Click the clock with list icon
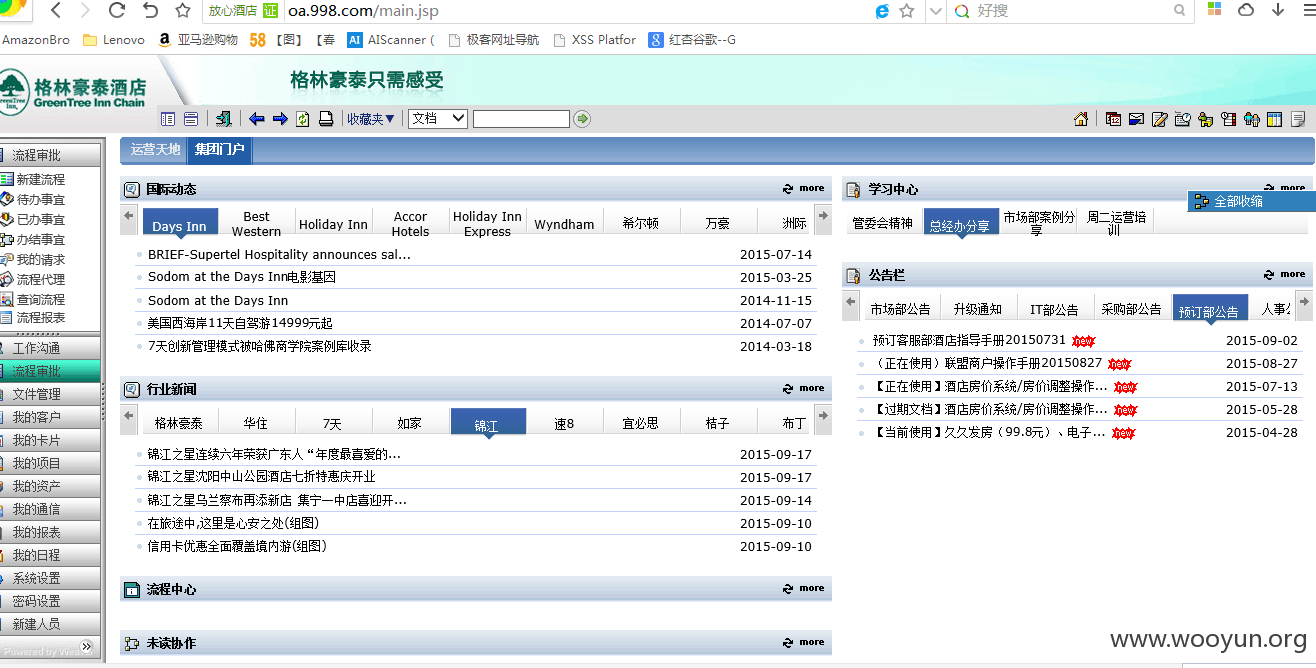The image size is (1316, 668). [1229, 119]
